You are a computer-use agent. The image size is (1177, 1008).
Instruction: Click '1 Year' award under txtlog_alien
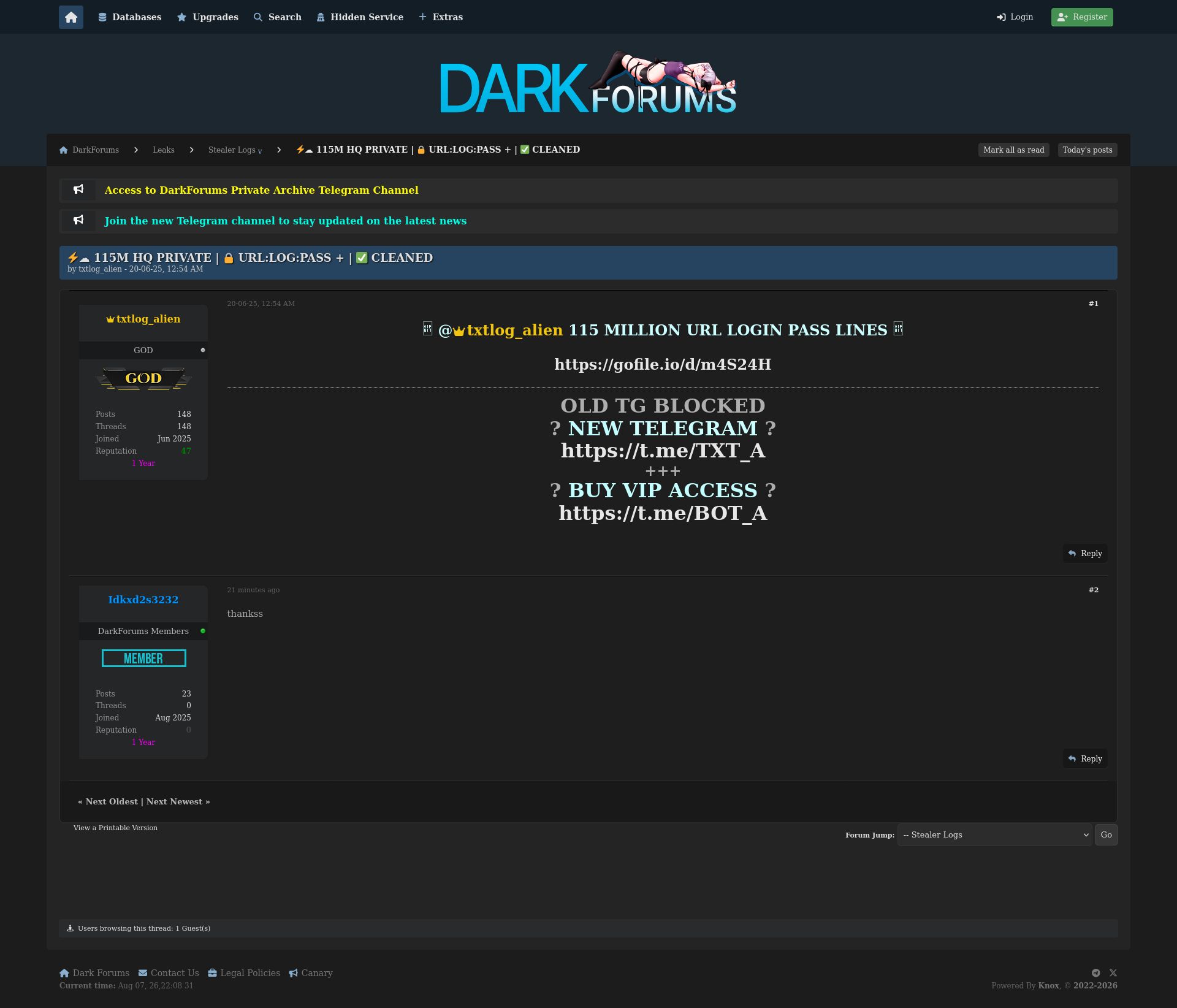coord(143,464)
